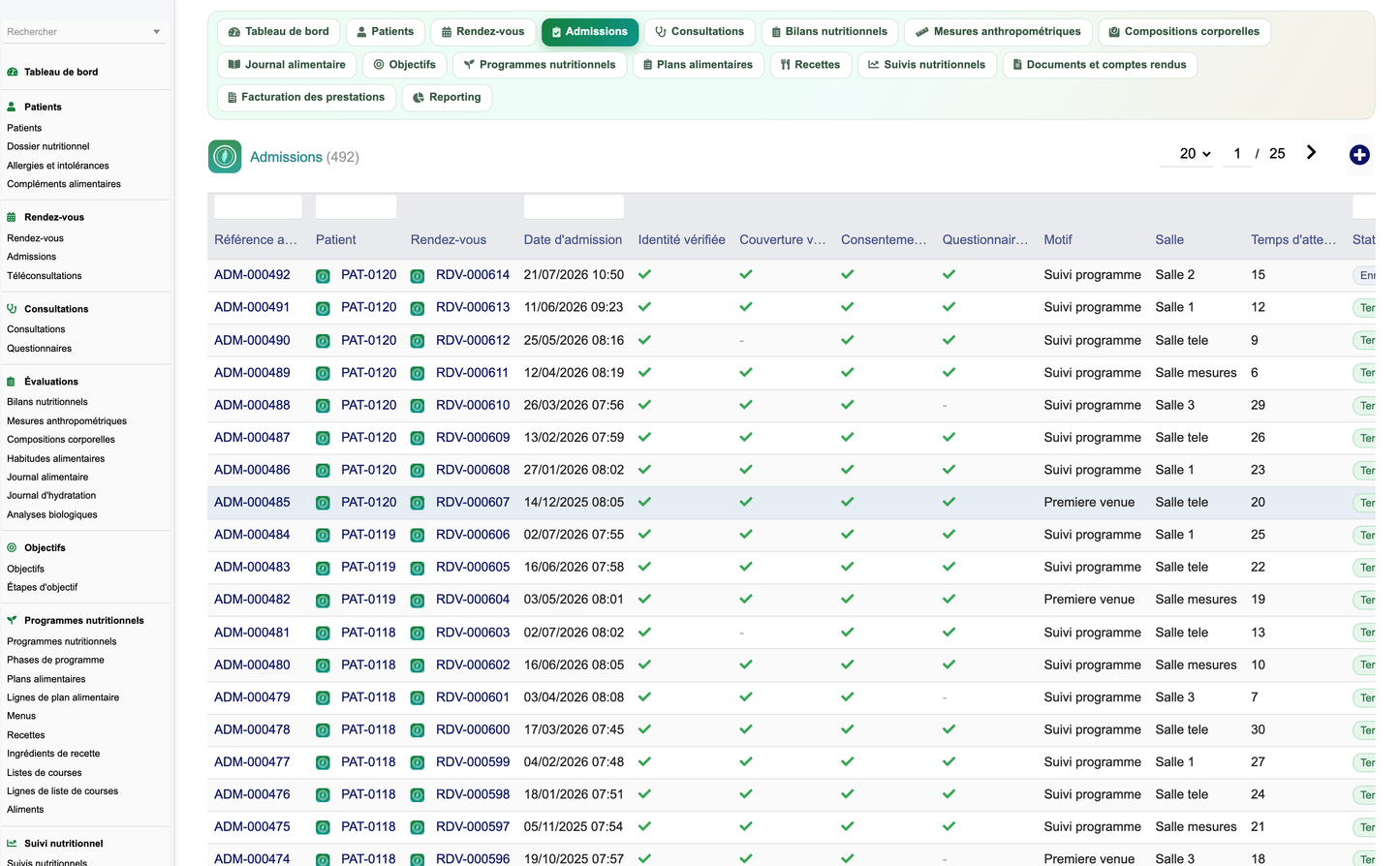Click patient icon in ADM-000488 row

coord(323,406)
